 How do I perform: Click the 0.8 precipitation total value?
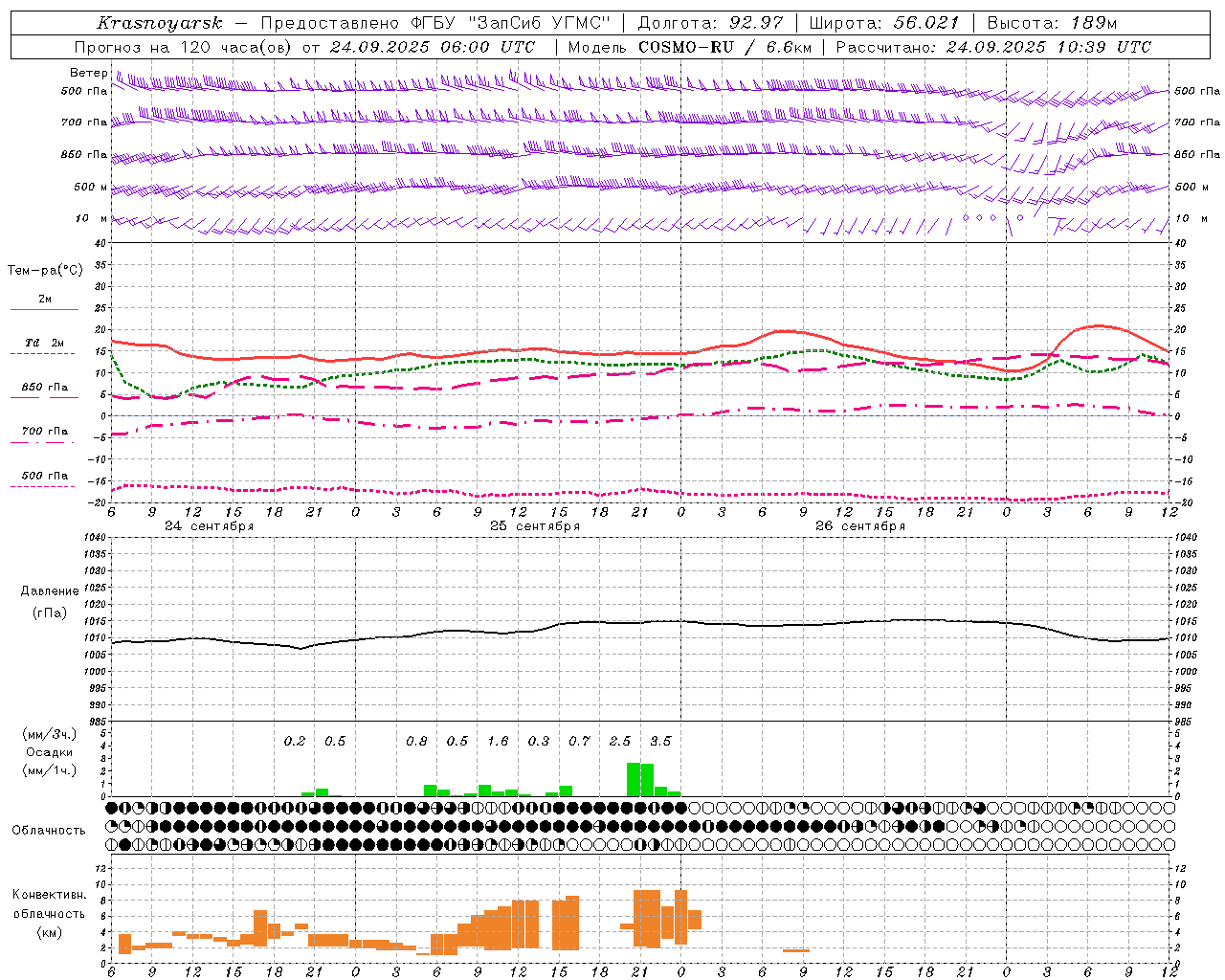click(416, 741)
